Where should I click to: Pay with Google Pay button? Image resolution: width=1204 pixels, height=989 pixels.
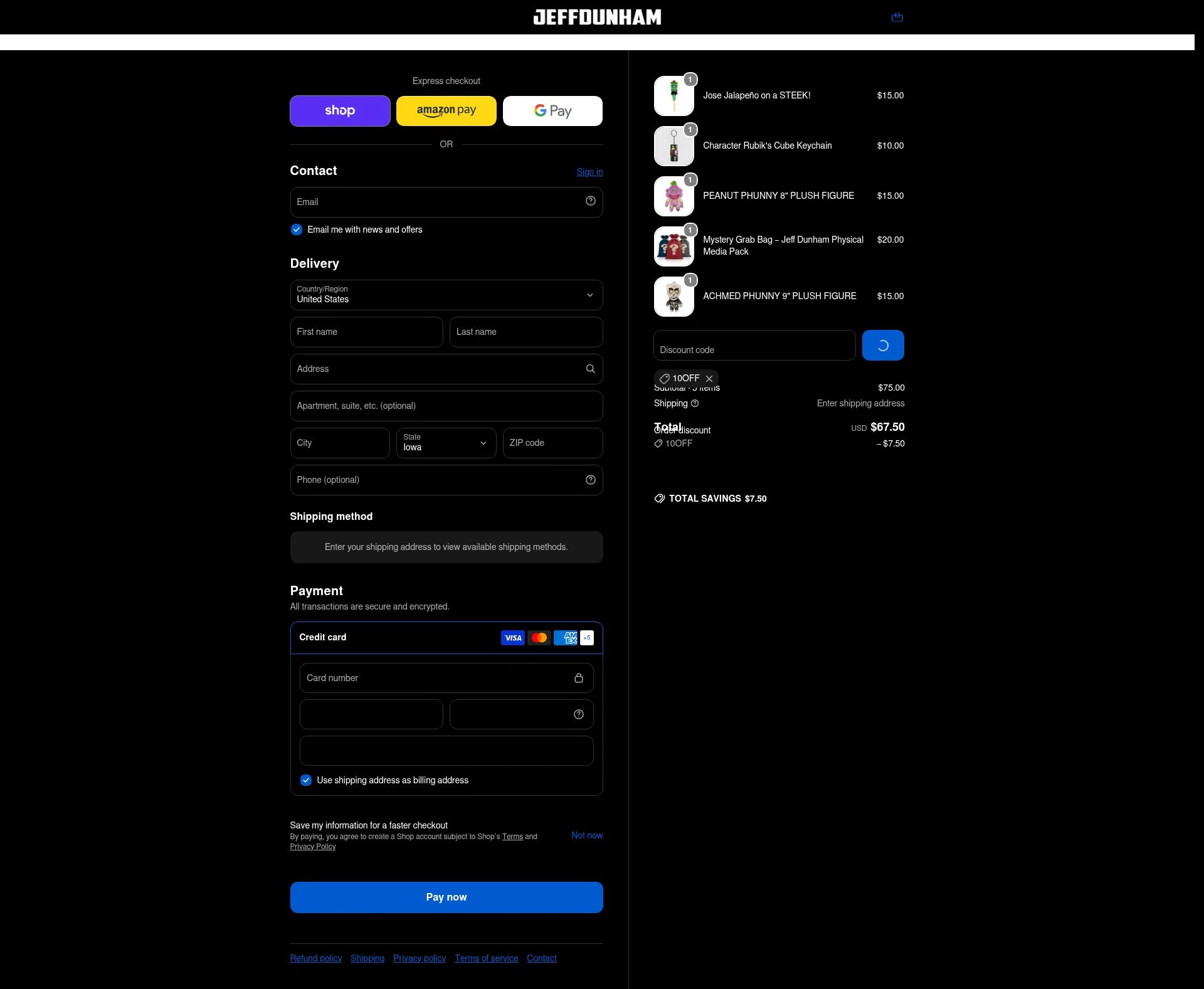(552, 111)
